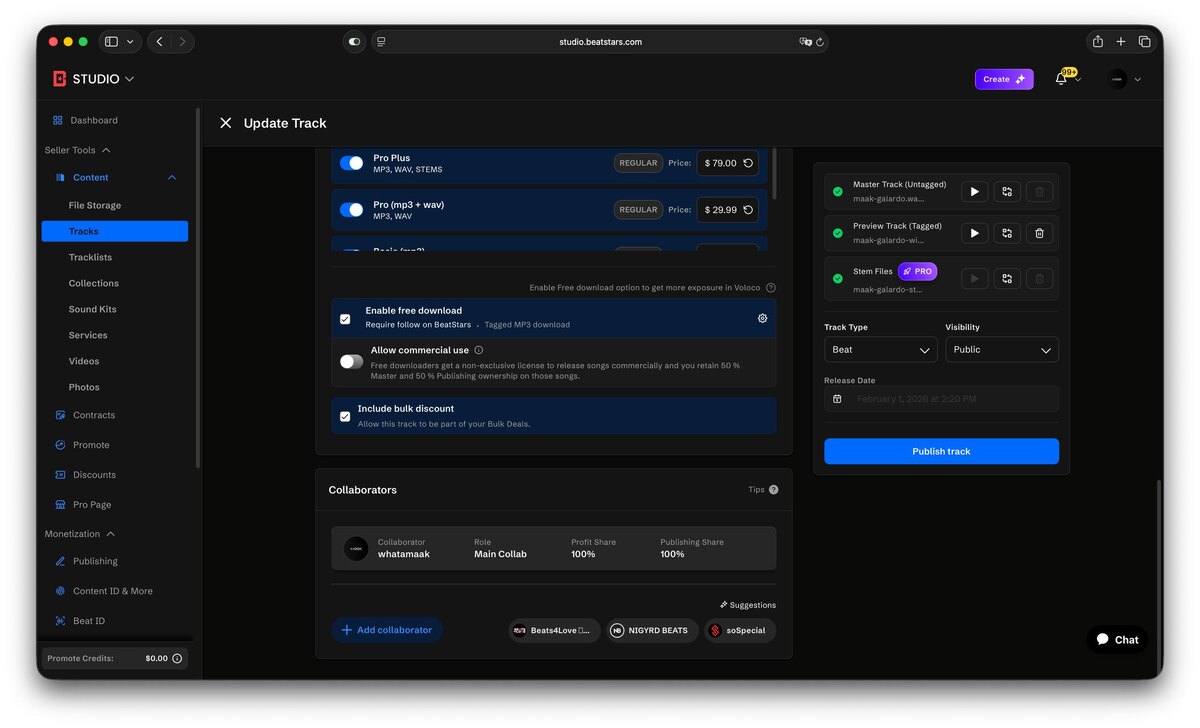This screenshot has height=728, width=1200.
Task: Toggle the Pro Plus license switch
Action: (x=352, y=163)
